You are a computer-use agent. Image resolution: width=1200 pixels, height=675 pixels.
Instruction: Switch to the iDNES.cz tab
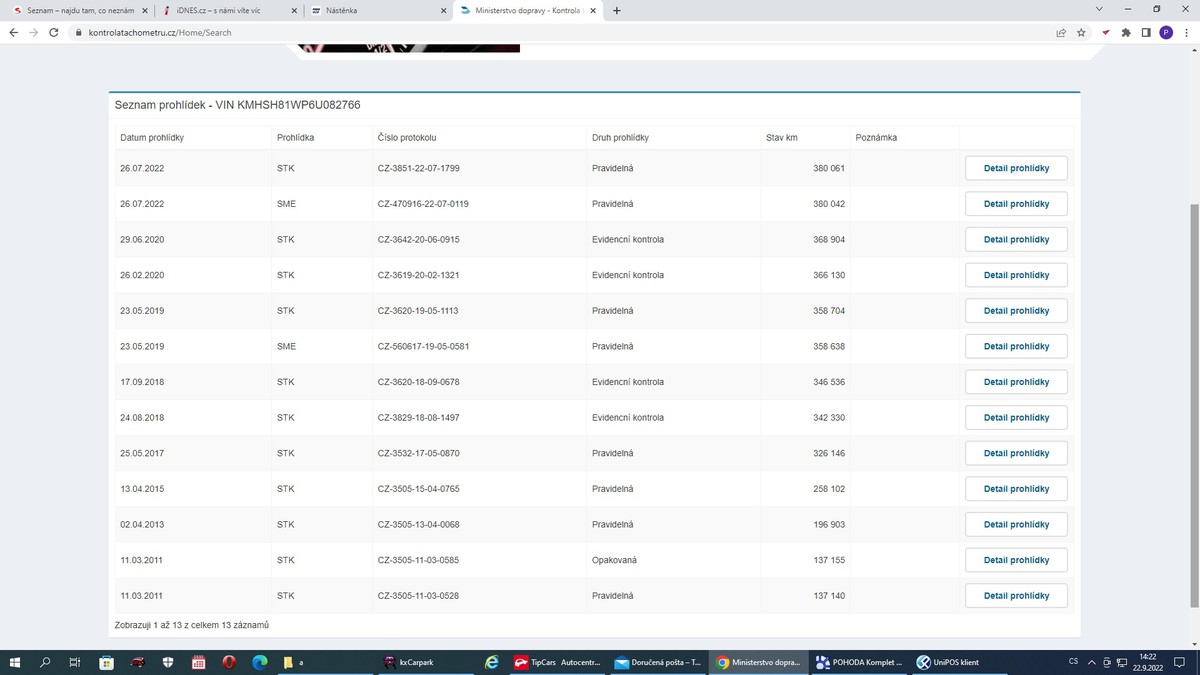coord(226,10)
